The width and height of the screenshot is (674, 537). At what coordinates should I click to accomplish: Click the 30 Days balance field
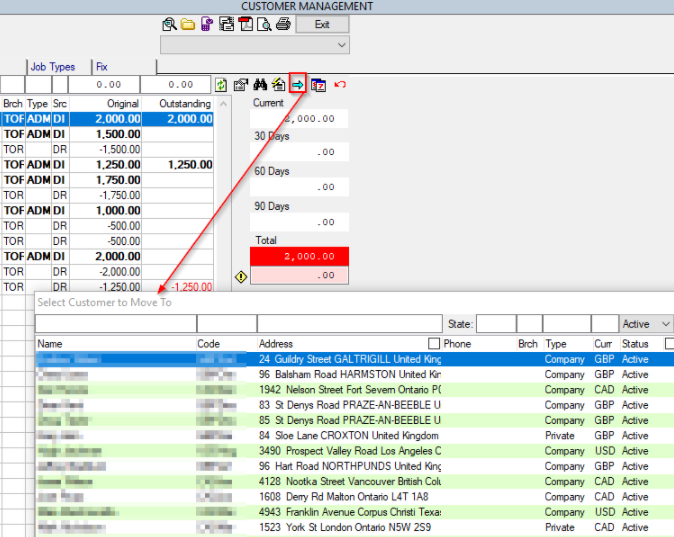299,152
